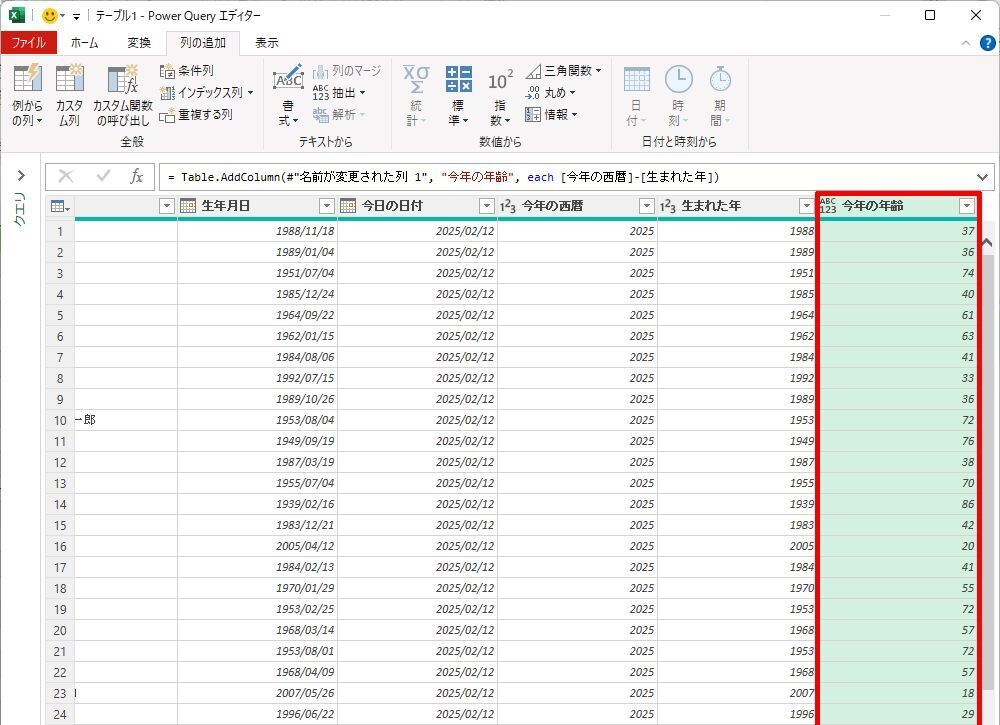1000x725 pixels.
Task: Click the fx formula button in formula bar
Action: click(136, 177)
